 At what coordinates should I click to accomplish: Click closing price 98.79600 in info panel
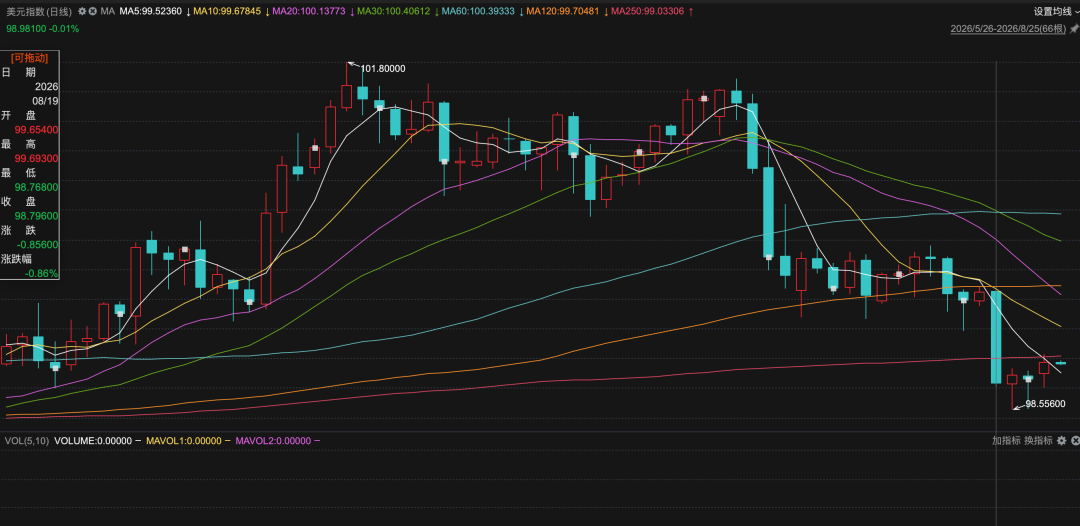click(37, 215)
